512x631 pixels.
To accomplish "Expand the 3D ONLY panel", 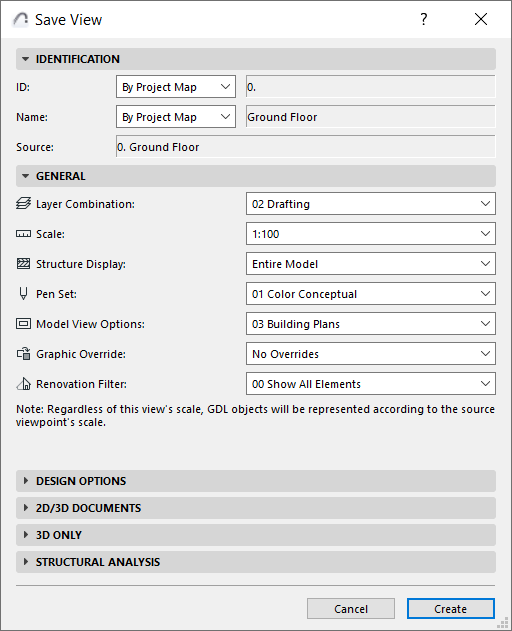I will (256, 535).
